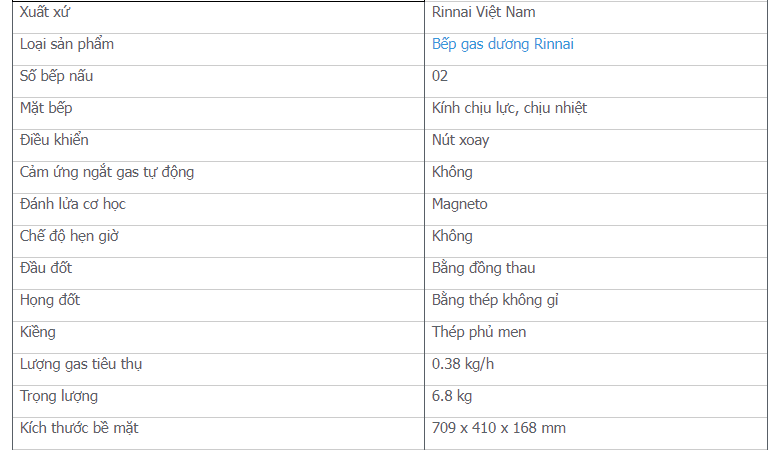
Task: Click the 709 x 410 x 168 mm dimensions
Action: coord(498,428)
